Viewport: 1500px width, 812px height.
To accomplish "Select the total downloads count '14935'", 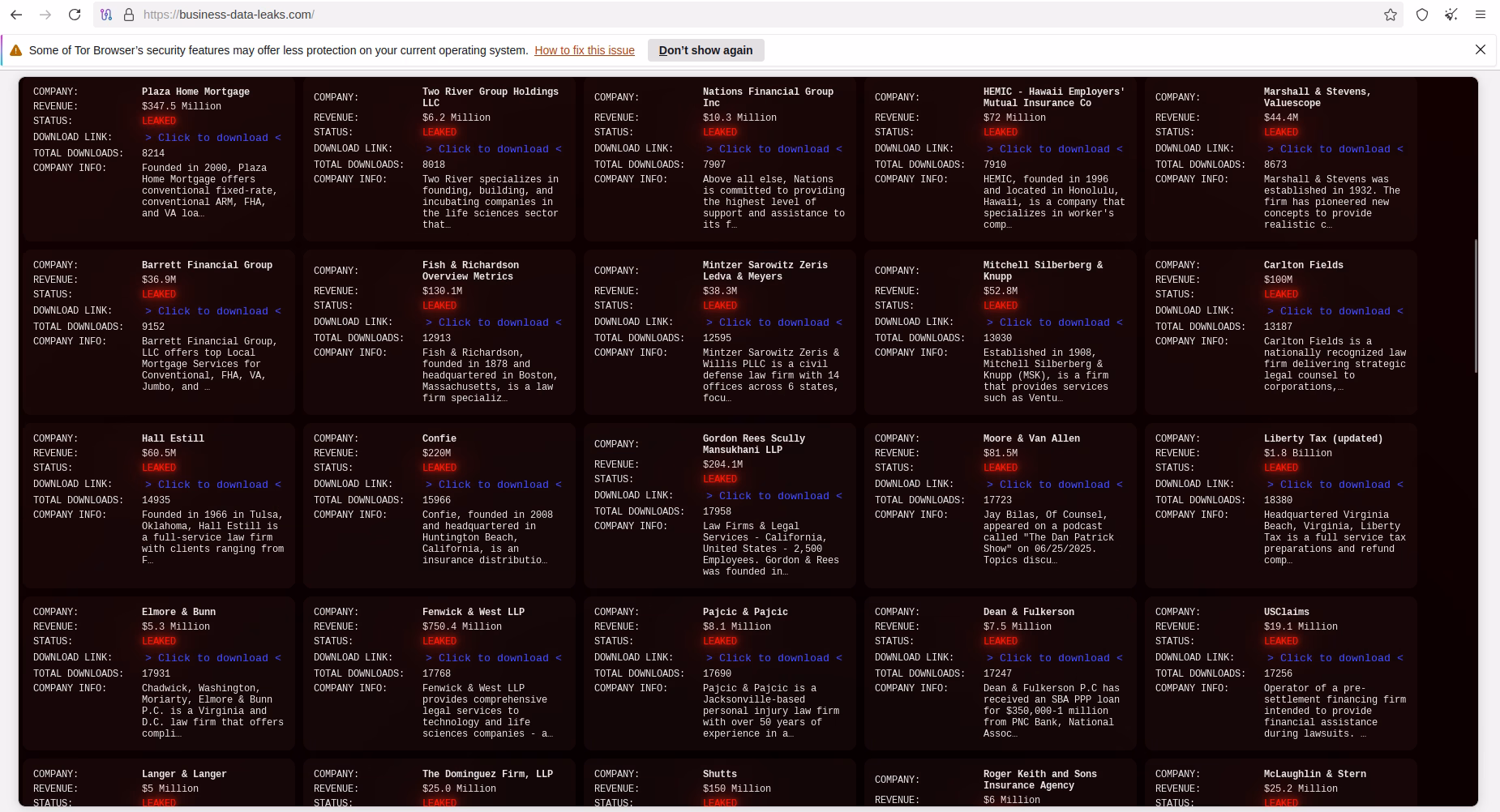I will pos(156,500).
